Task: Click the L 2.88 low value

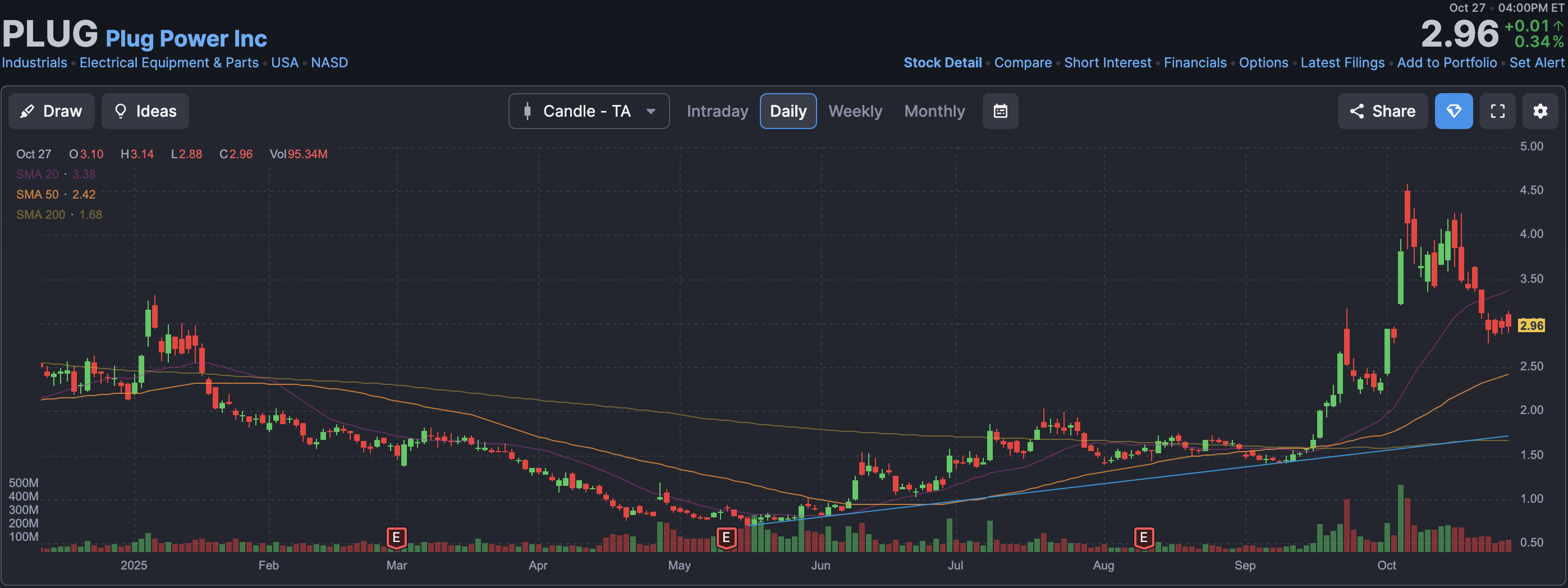Action: (x=186, y=154)
